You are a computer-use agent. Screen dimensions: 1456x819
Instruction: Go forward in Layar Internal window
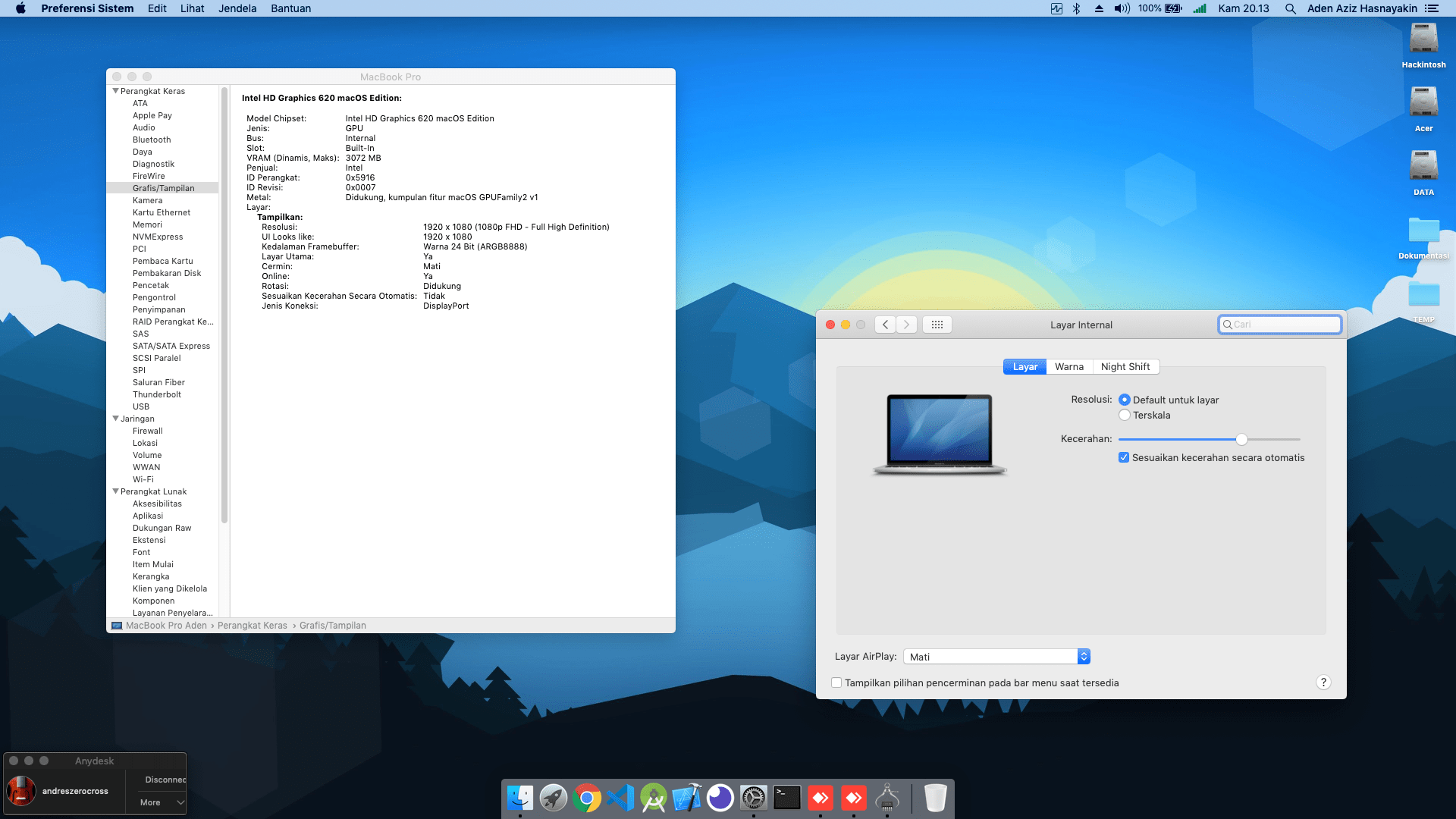pyautogui.click(x=906, y=325)
